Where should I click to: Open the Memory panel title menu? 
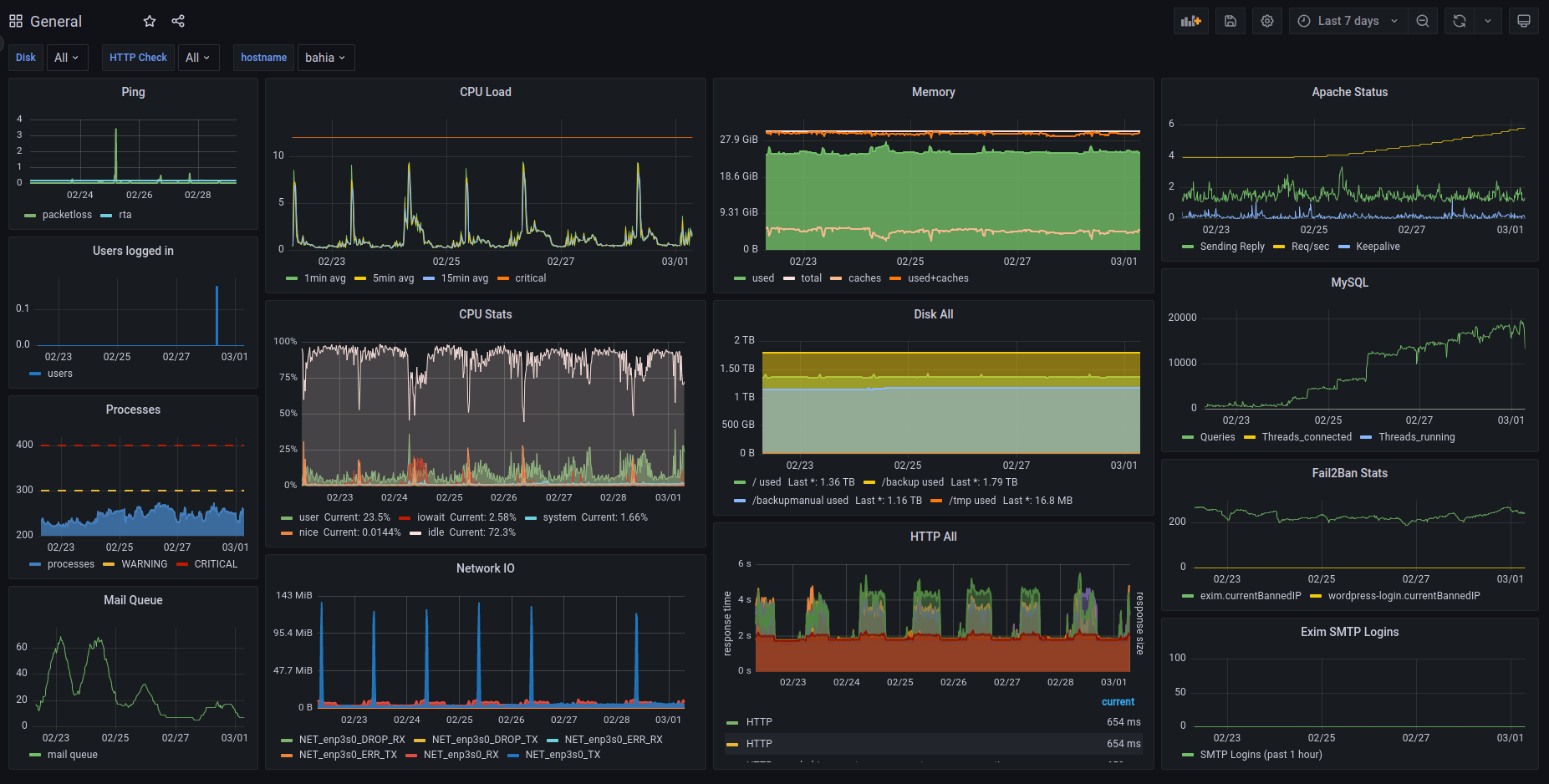point(934,92)
